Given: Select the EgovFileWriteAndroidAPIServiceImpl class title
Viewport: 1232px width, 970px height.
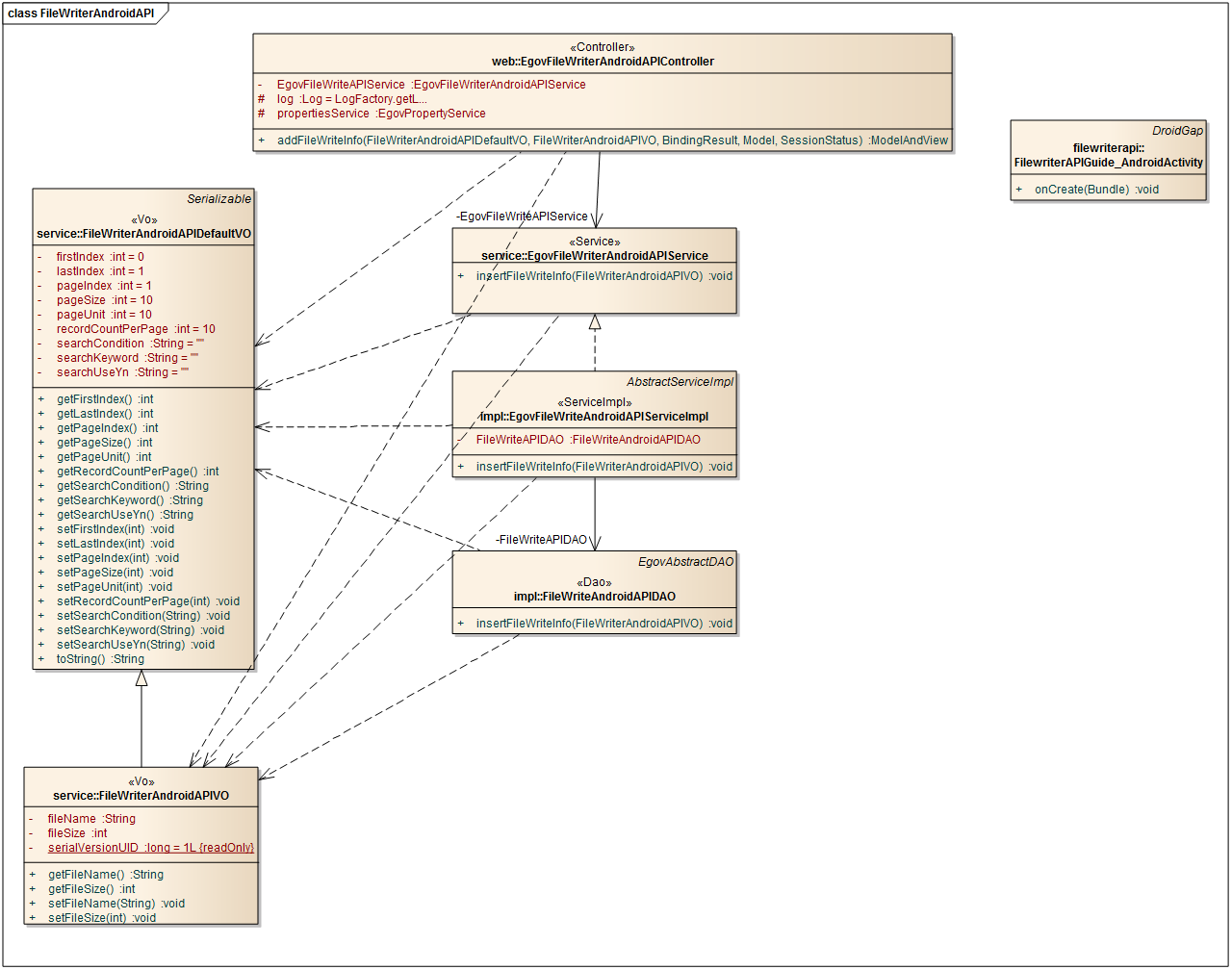Looking at the screenshot, I should pyautogui.click(x=595, y=417).
